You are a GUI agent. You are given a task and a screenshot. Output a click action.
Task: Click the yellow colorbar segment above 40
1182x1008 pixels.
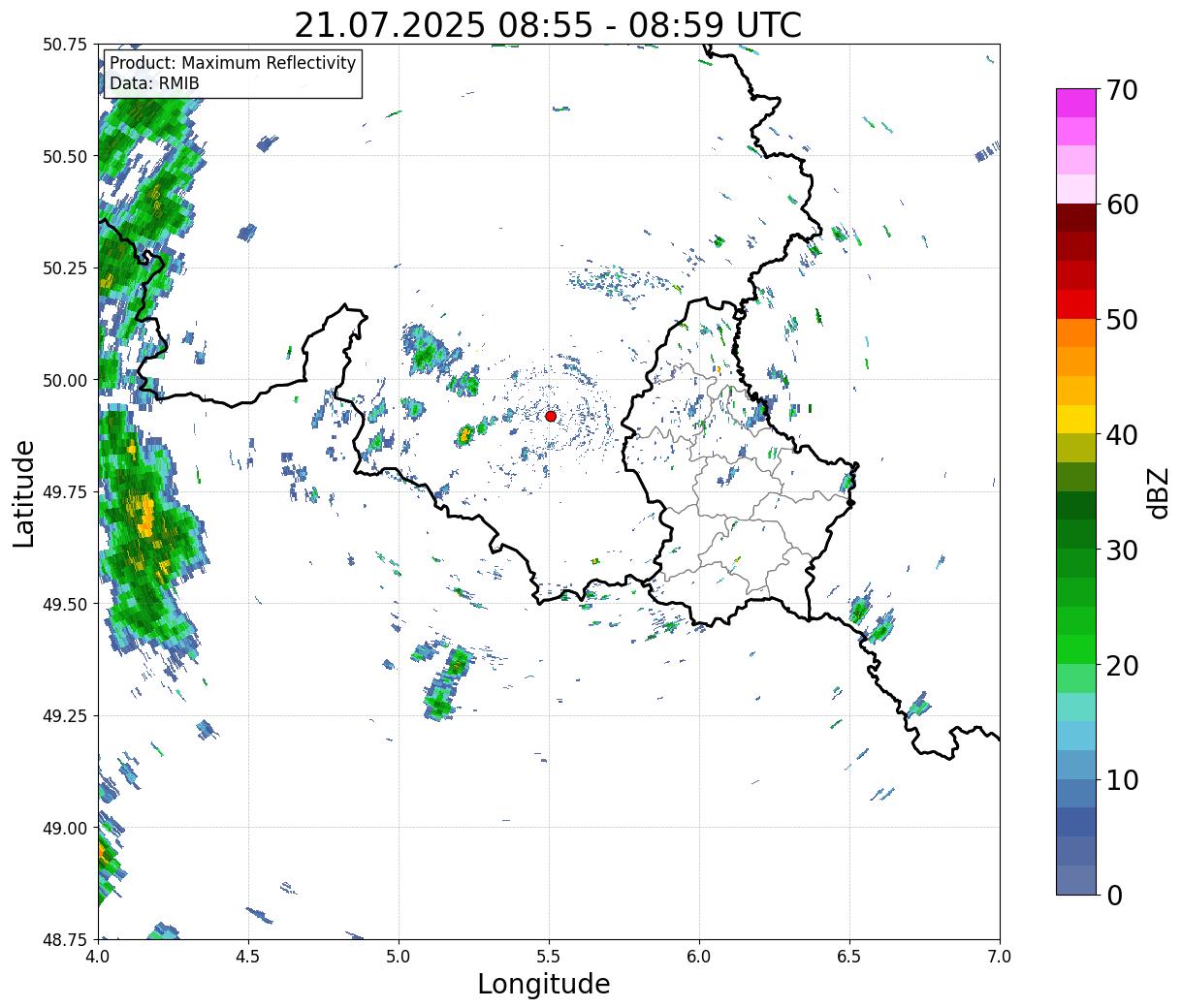coord(1076,419)
